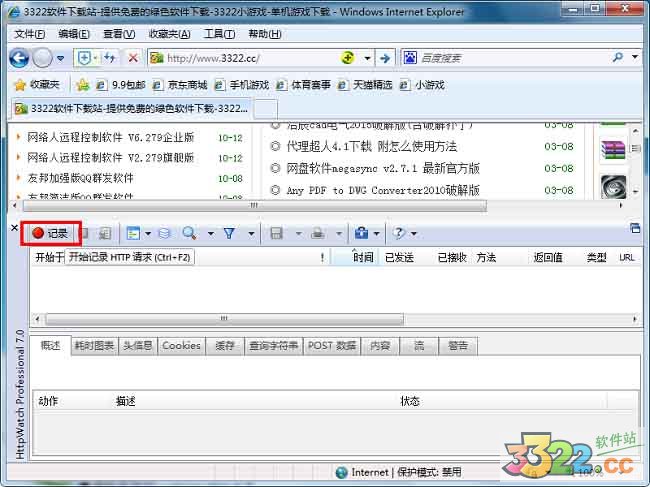Click the compatibility view shield icon
The height and width of the screenshot is (487, 650).
click(85, 58)
